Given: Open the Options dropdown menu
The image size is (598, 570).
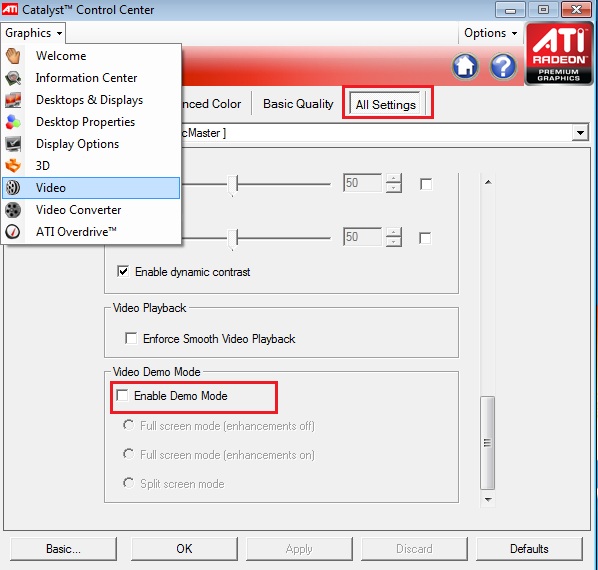Looking at the screenshot, I should coord(490,33).
